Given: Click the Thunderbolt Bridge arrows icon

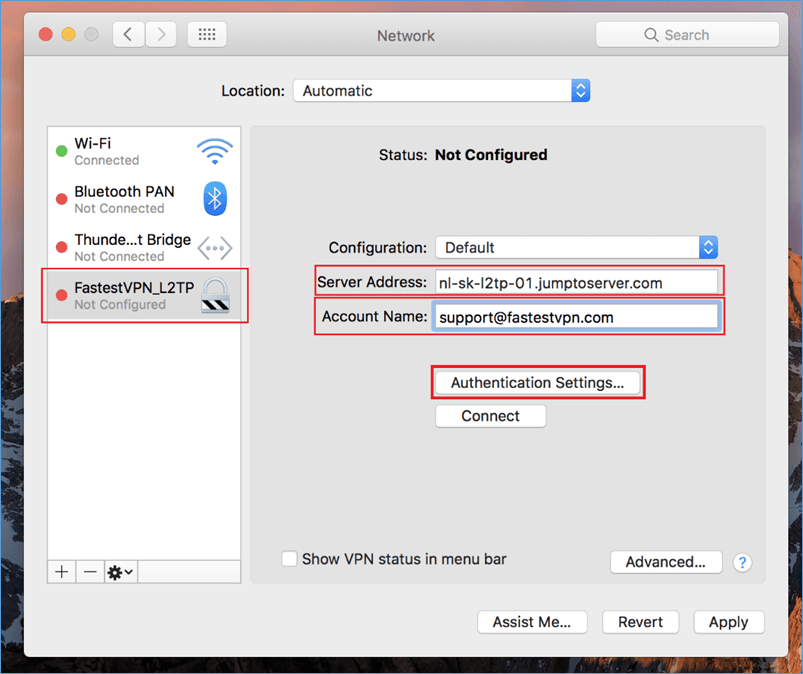Looking at the screenshot, I should 215,248.
